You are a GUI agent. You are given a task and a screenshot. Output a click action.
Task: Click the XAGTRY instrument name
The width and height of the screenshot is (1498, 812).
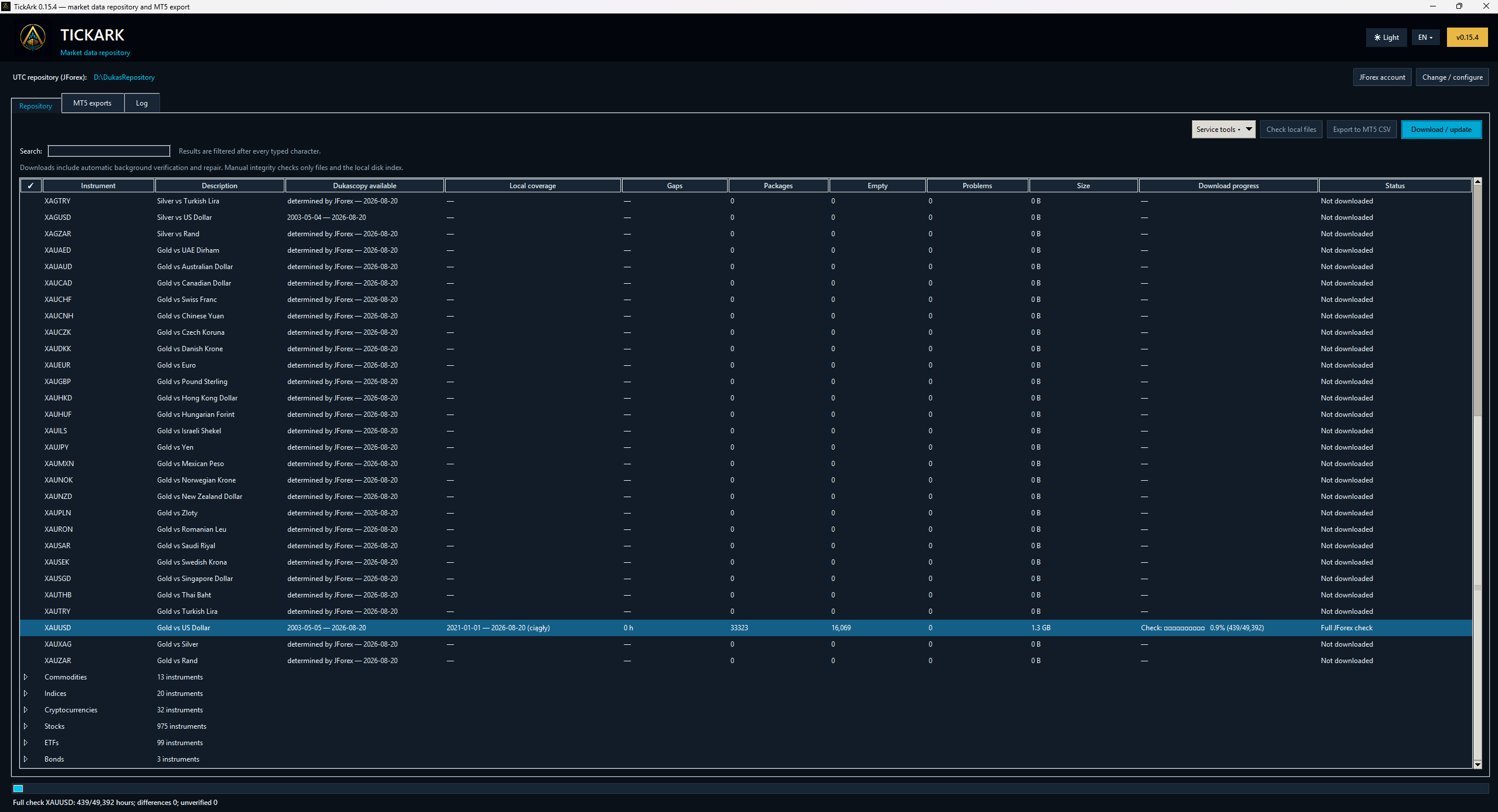coord(57,201)
